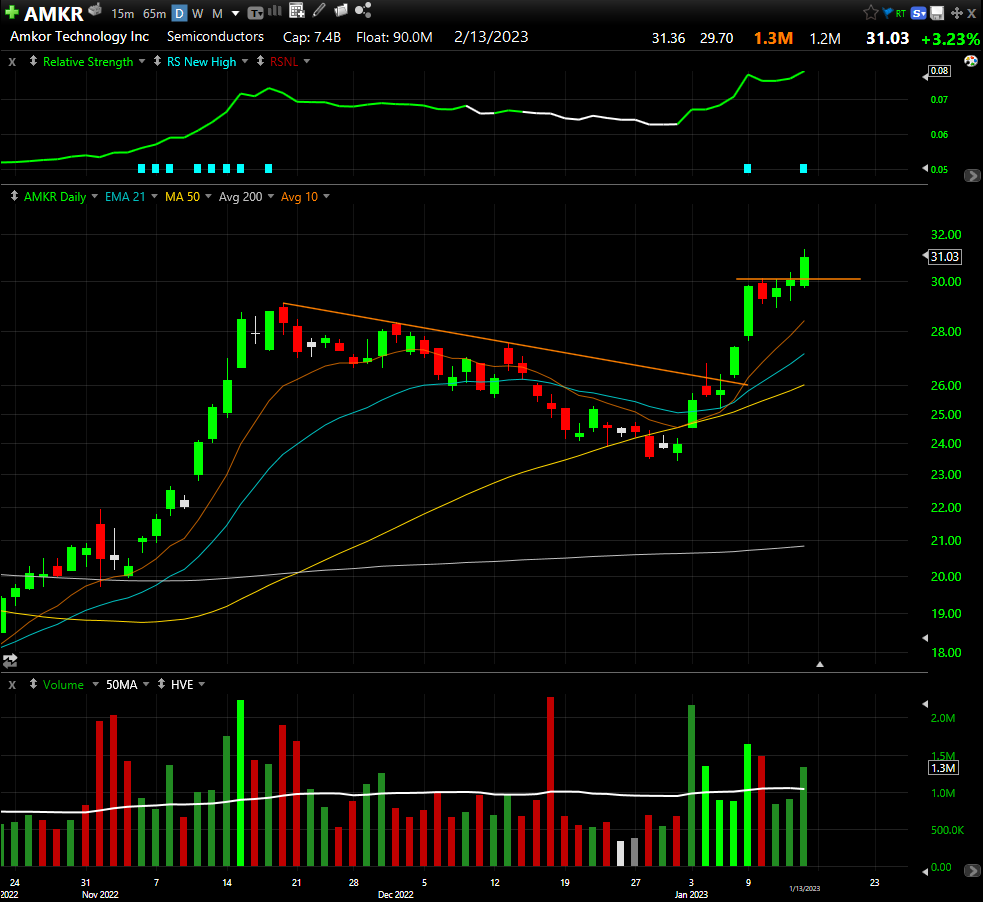Click the 1.3M volume marker on the volume scale
This screenshot has width=983, height=902.
[943, 768]
